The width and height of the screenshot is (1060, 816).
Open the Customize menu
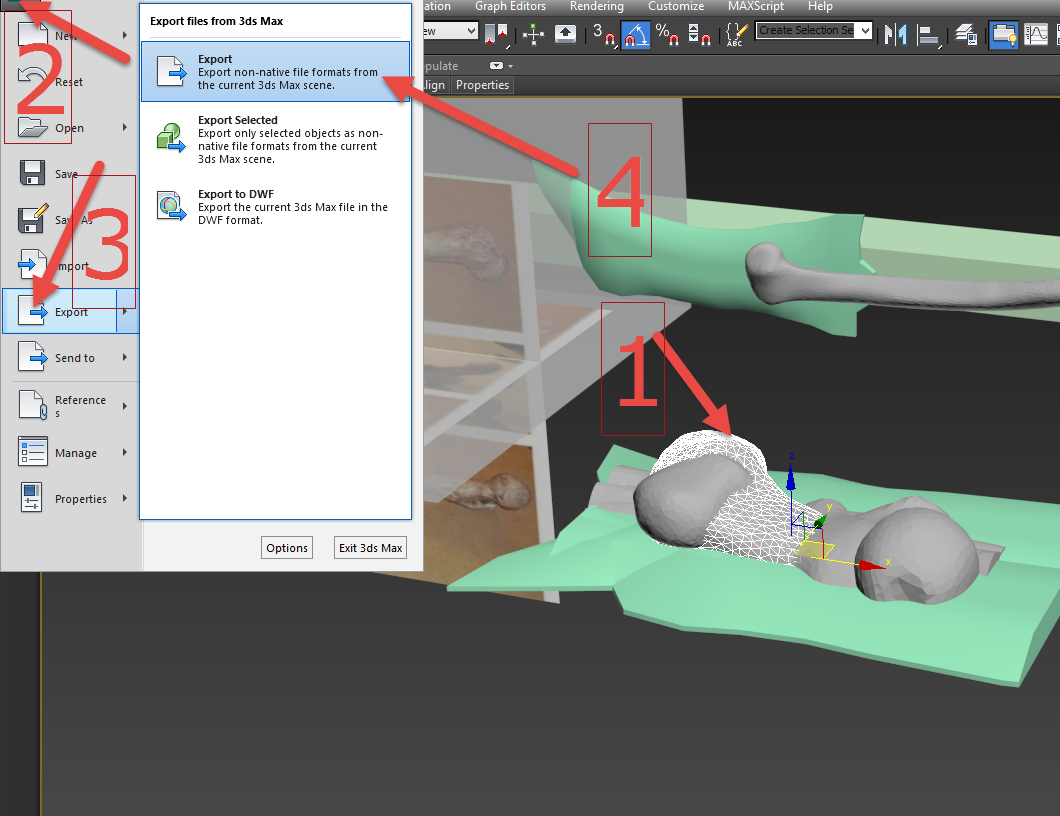pyautogui.click(x=676, y=6)
